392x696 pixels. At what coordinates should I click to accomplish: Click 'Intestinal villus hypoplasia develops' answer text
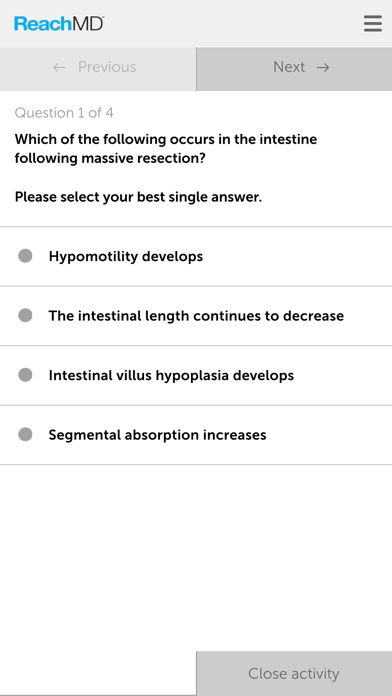click(171, 376)
